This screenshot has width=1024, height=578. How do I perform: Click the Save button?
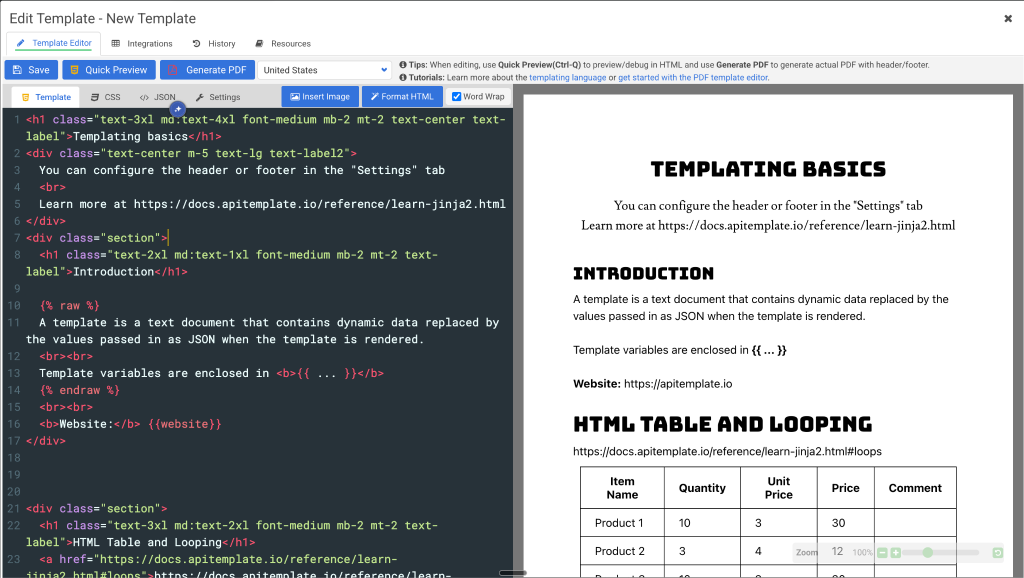pyautogui.click(x=31, y=69)
